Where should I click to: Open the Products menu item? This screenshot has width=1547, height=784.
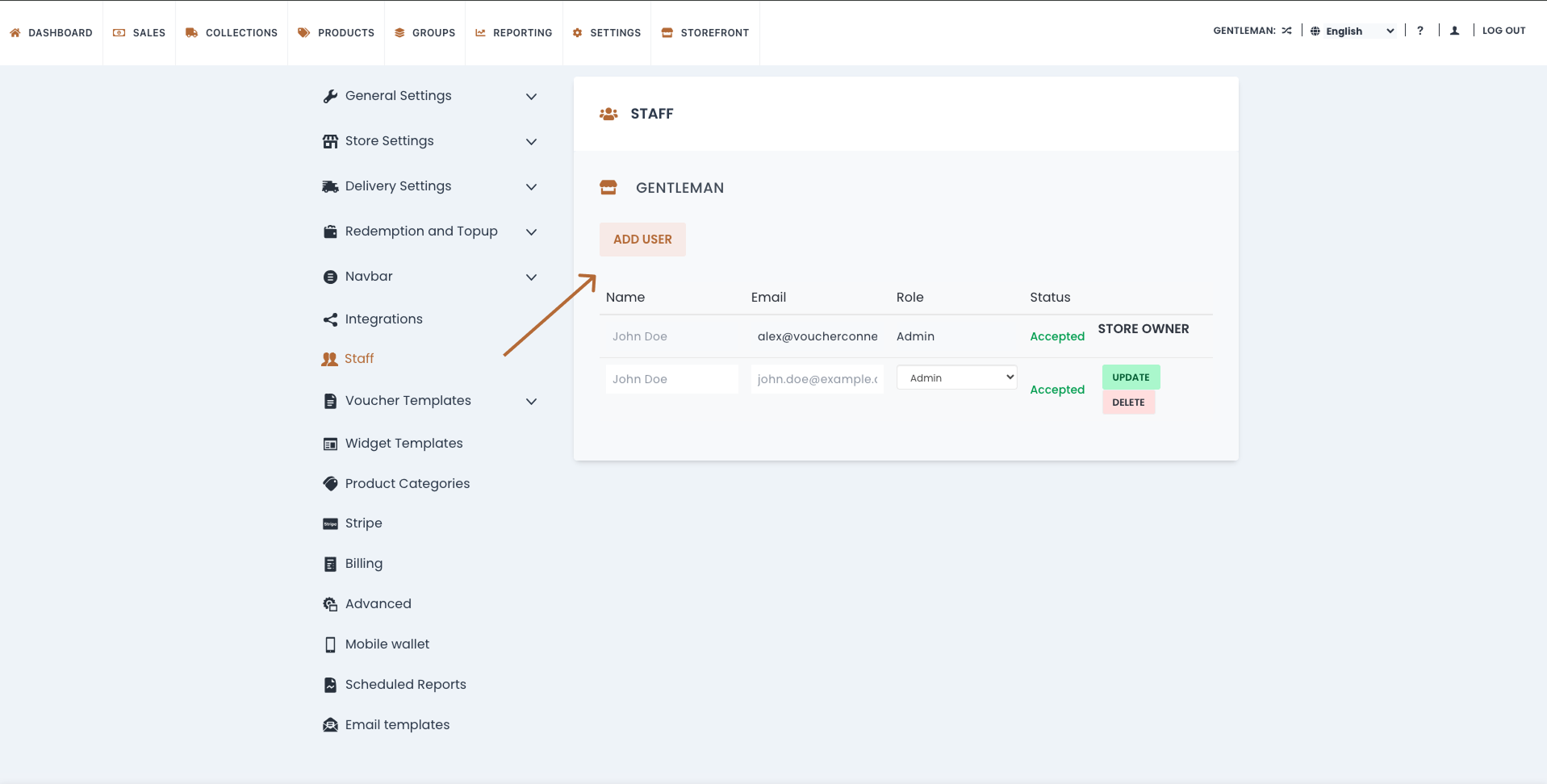[x=337, y=33]
